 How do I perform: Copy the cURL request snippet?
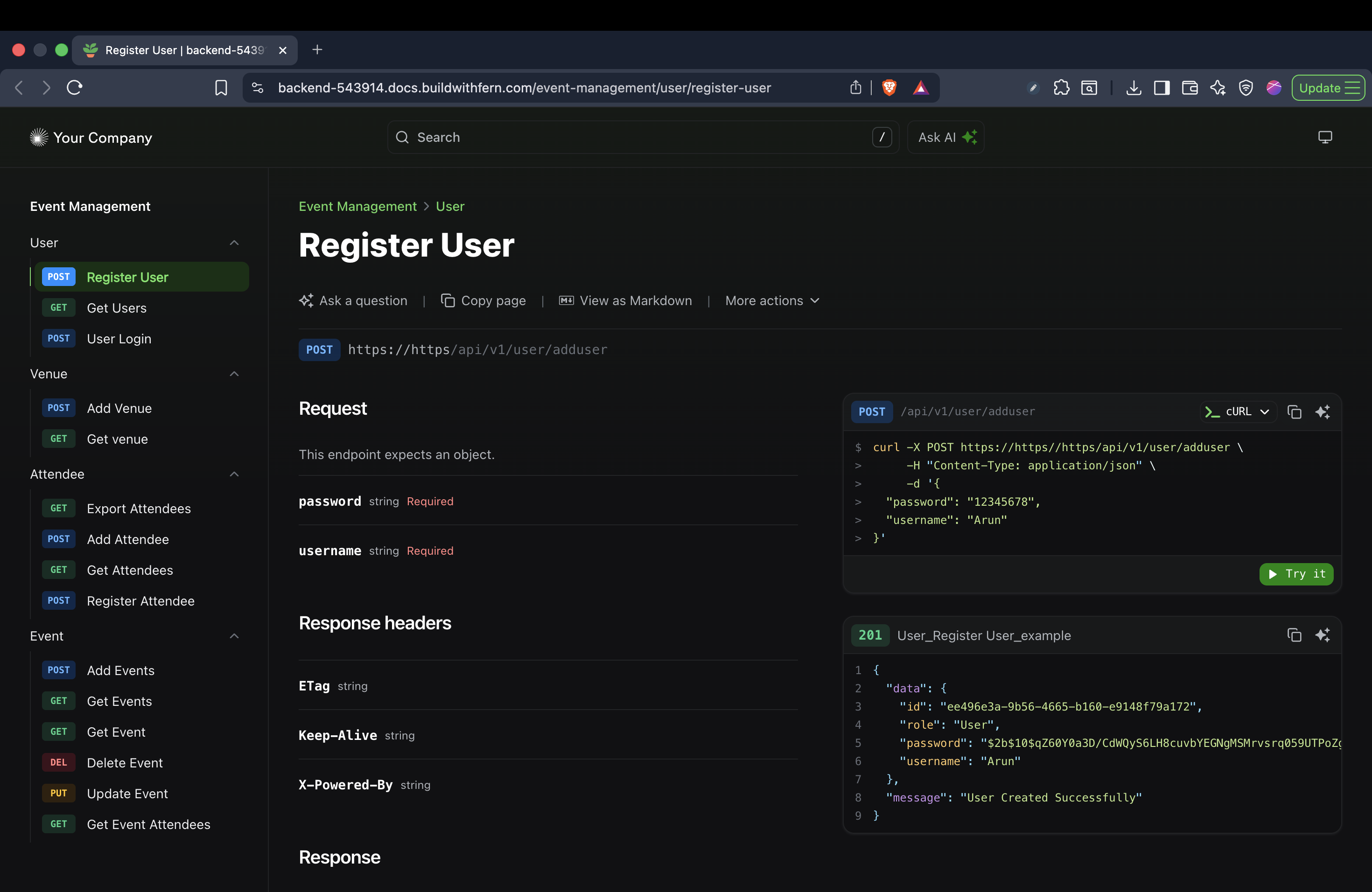1294,411
